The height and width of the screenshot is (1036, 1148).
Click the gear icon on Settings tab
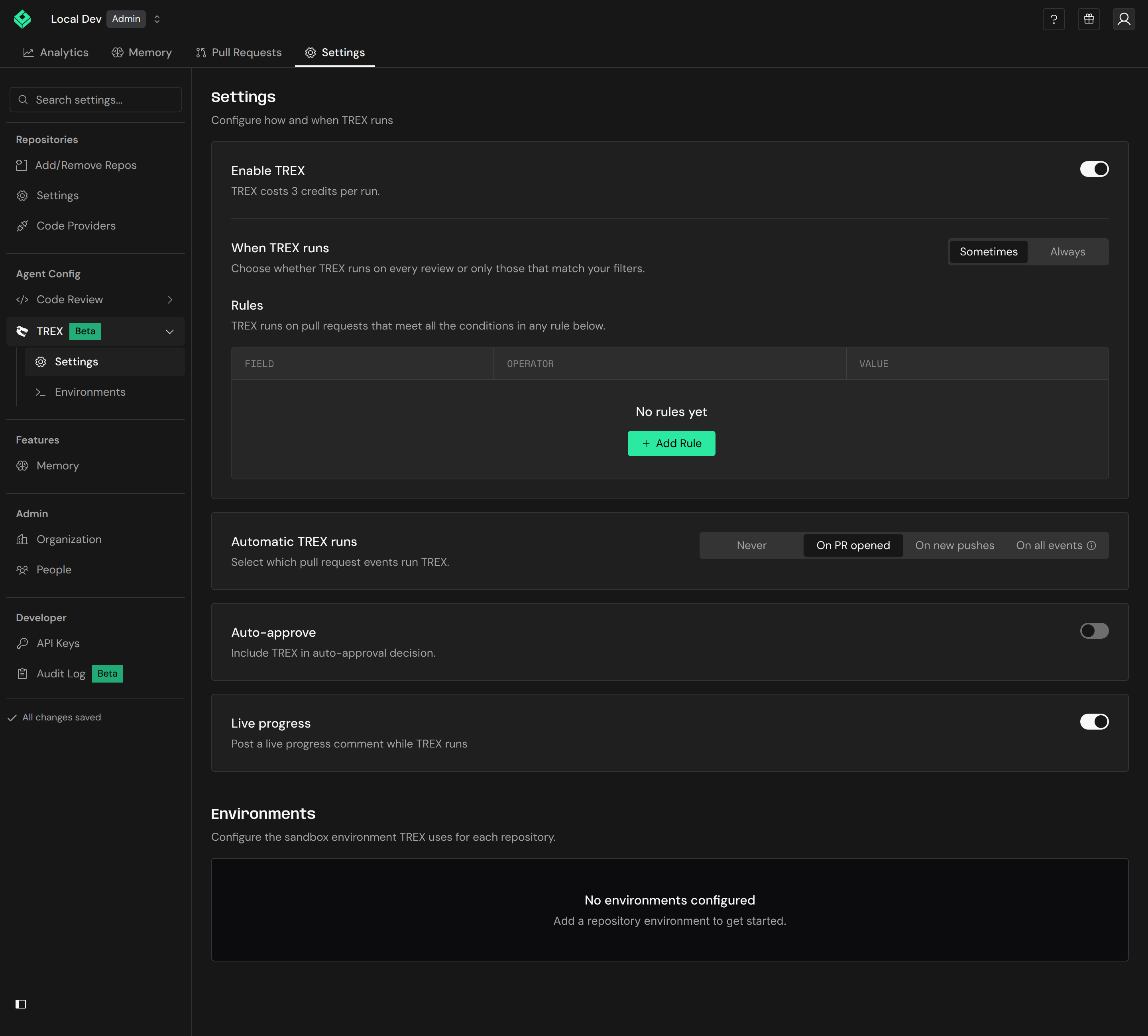pos(311,52)
